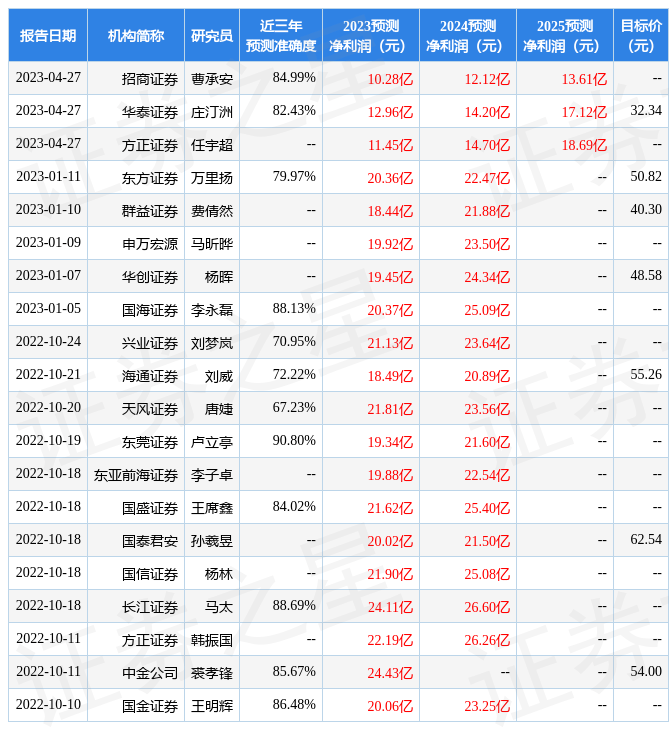669x730 pixels.
Task: Click the 报告日期 column header
Action: coord(48,35)
